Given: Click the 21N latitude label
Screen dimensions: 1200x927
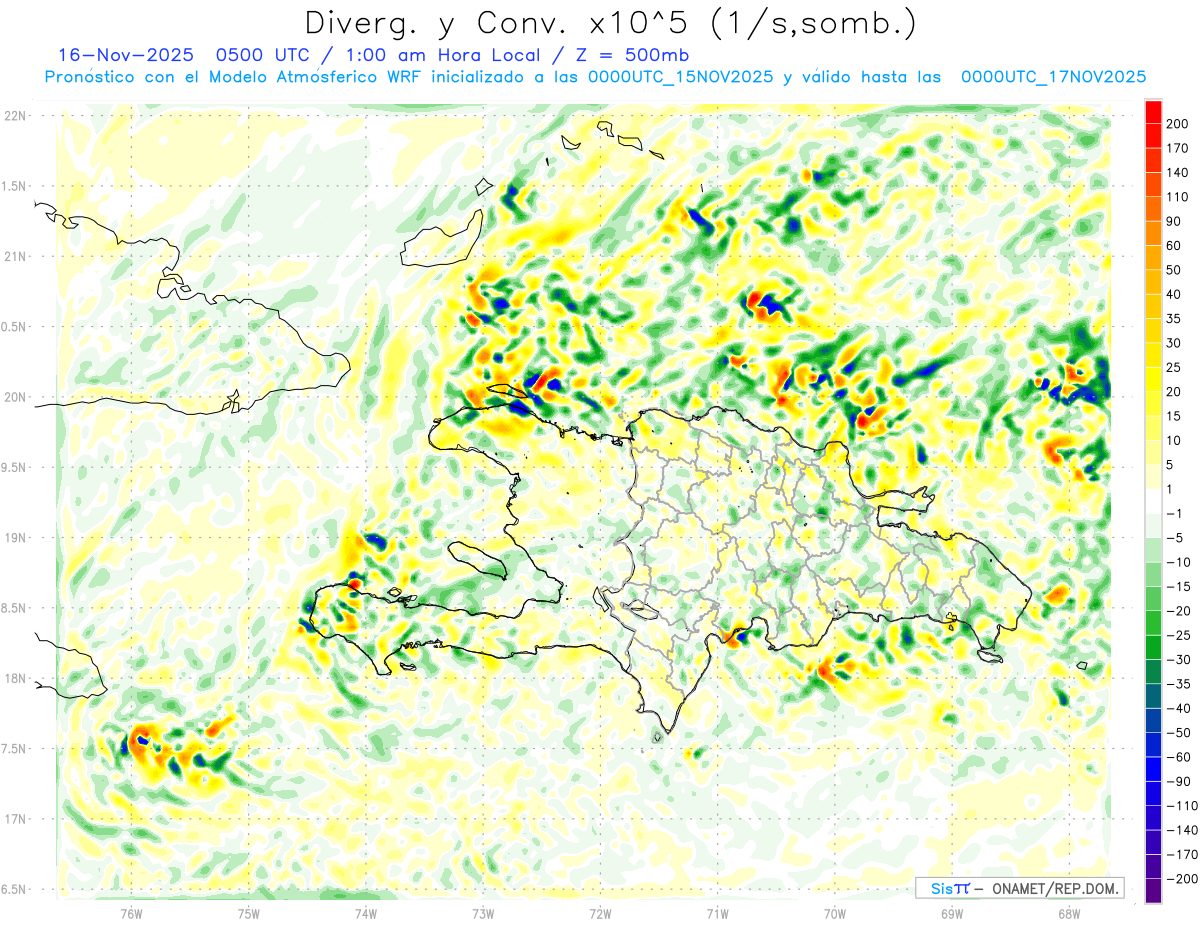Looking at the screenshot, I should point(14,256).
